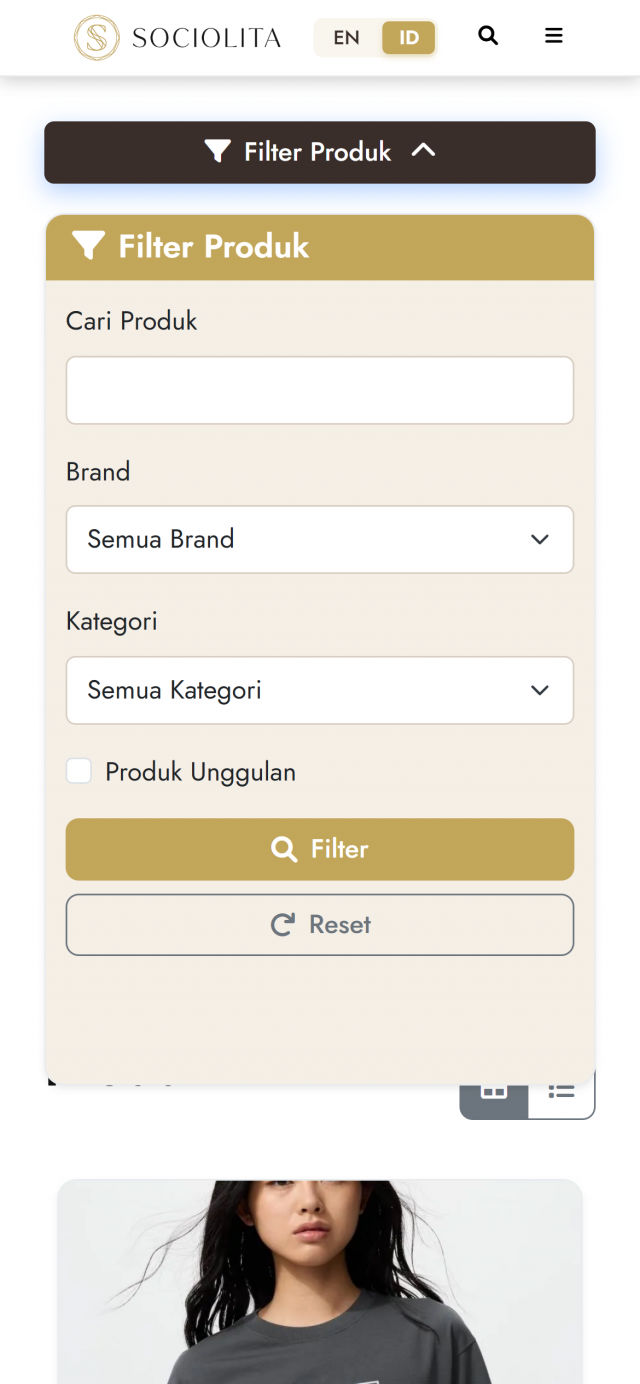Click the Filter Produk panel title

click(x=213, y=246)
